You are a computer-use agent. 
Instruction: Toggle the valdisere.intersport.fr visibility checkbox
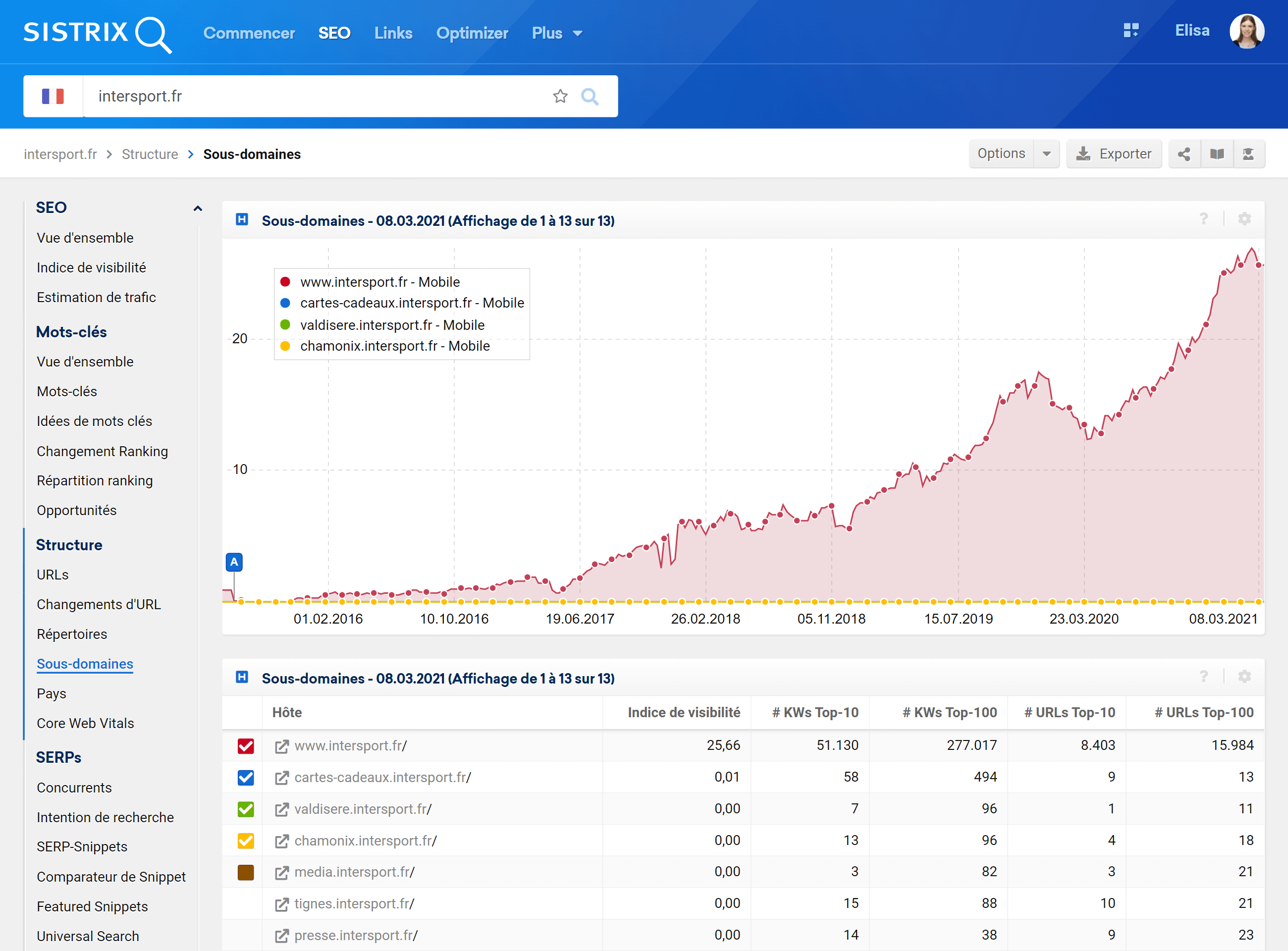pyautogui.click(x=245, y=808)
